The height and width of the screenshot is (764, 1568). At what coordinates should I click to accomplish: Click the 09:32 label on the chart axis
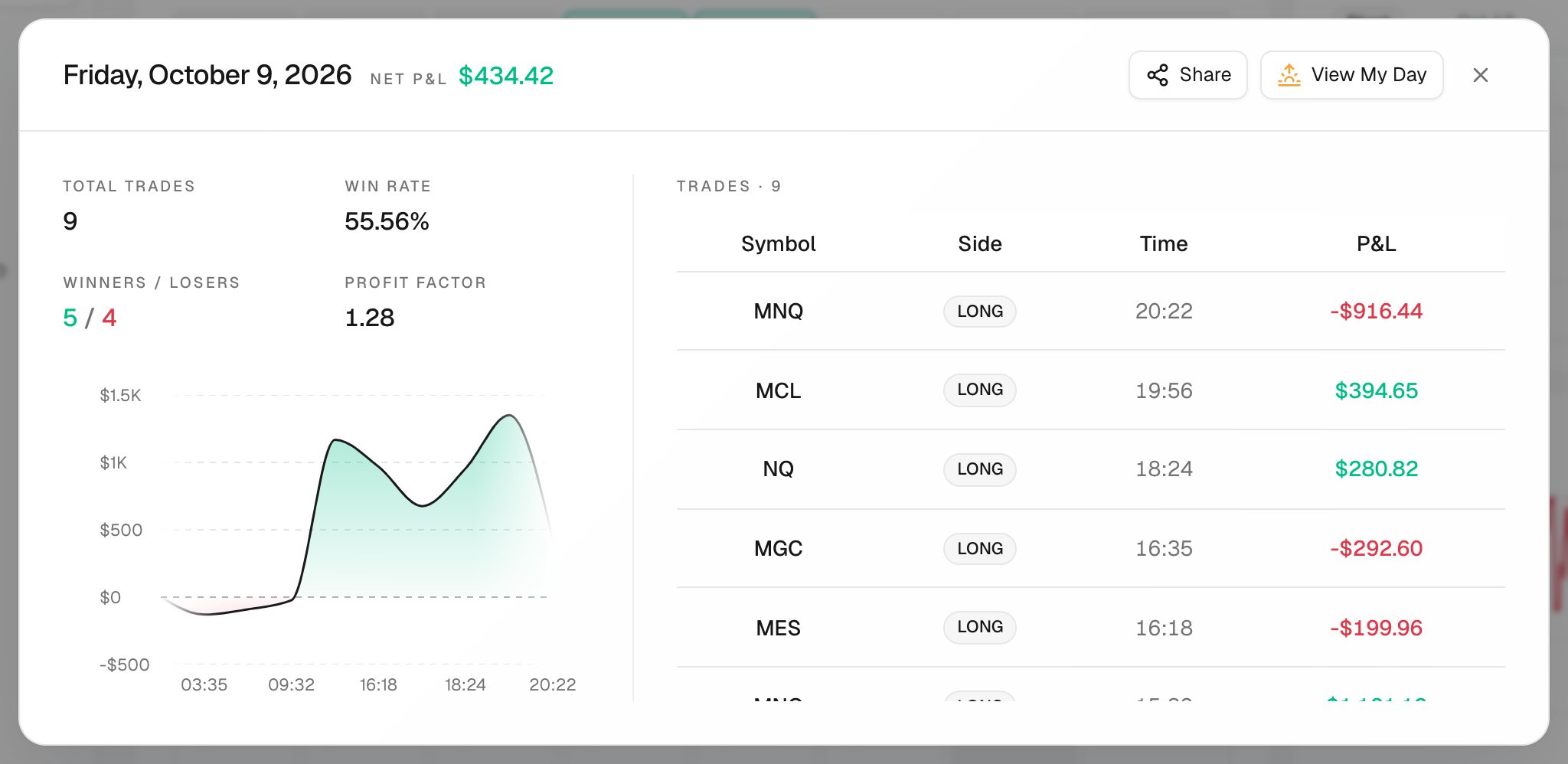tap(291, 684)
